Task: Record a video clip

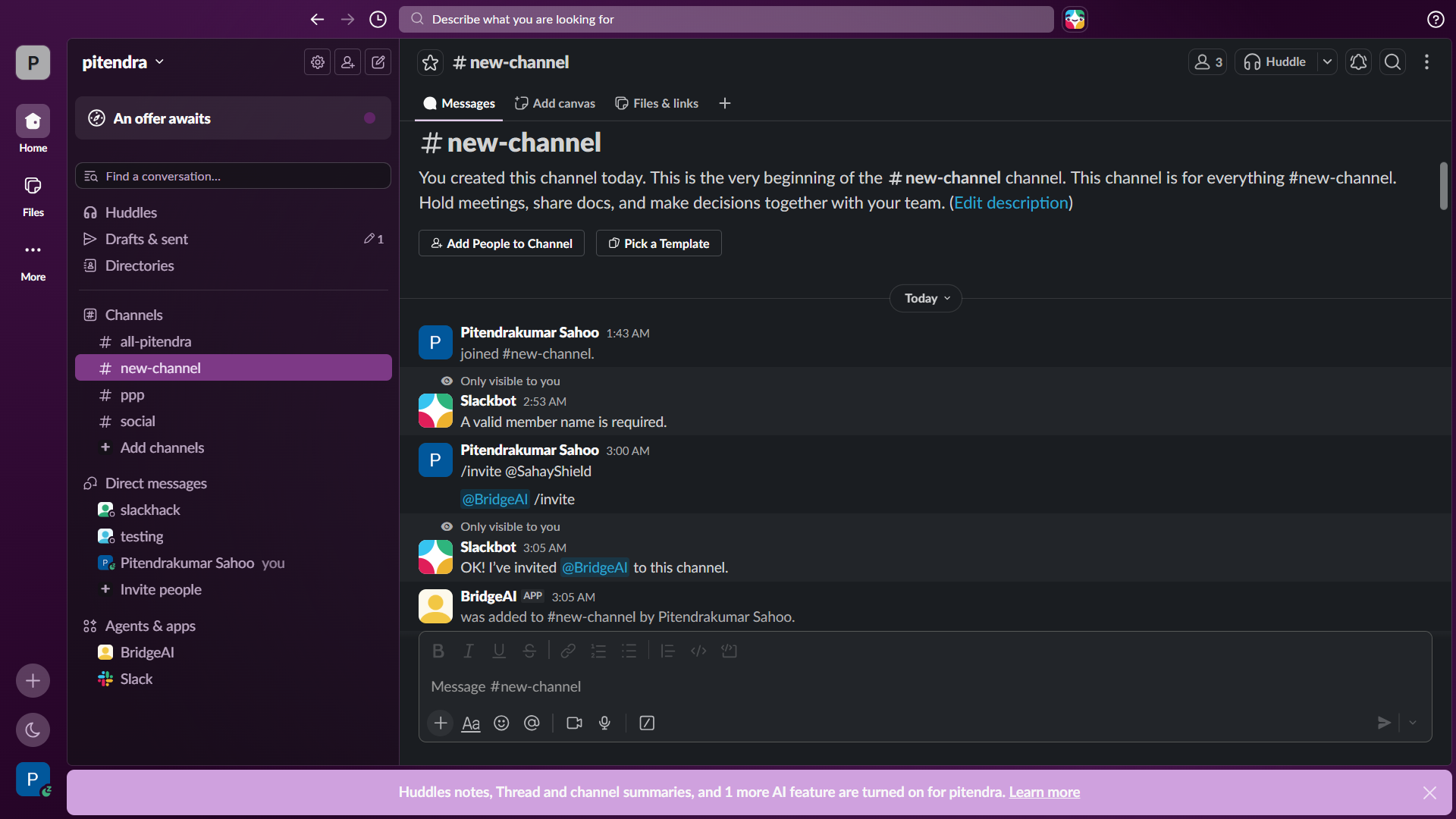Action: point(574,723)
